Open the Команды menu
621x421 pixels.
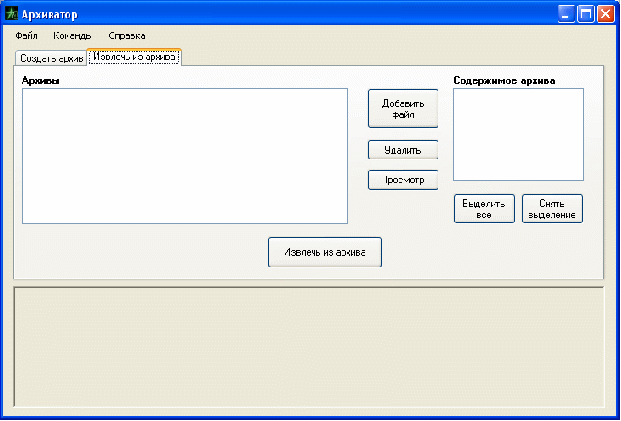click(72, 36)
